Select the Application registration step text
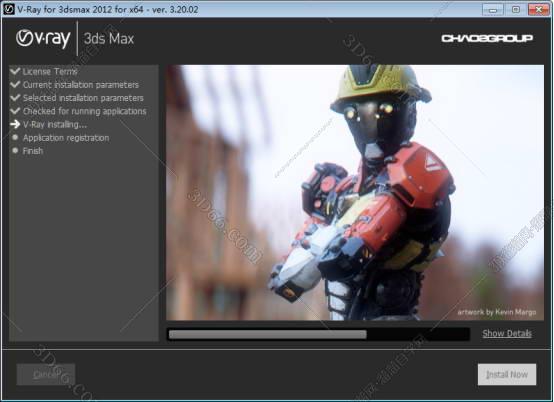Image resolution: width=554 pixels, height=402 pixels. coord(66,138)
